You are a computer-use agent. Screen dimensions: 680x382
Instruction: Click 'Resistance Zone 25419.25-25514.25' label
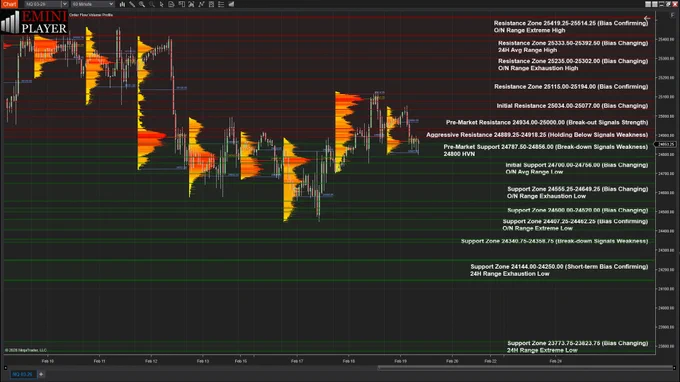pos(571,23)
